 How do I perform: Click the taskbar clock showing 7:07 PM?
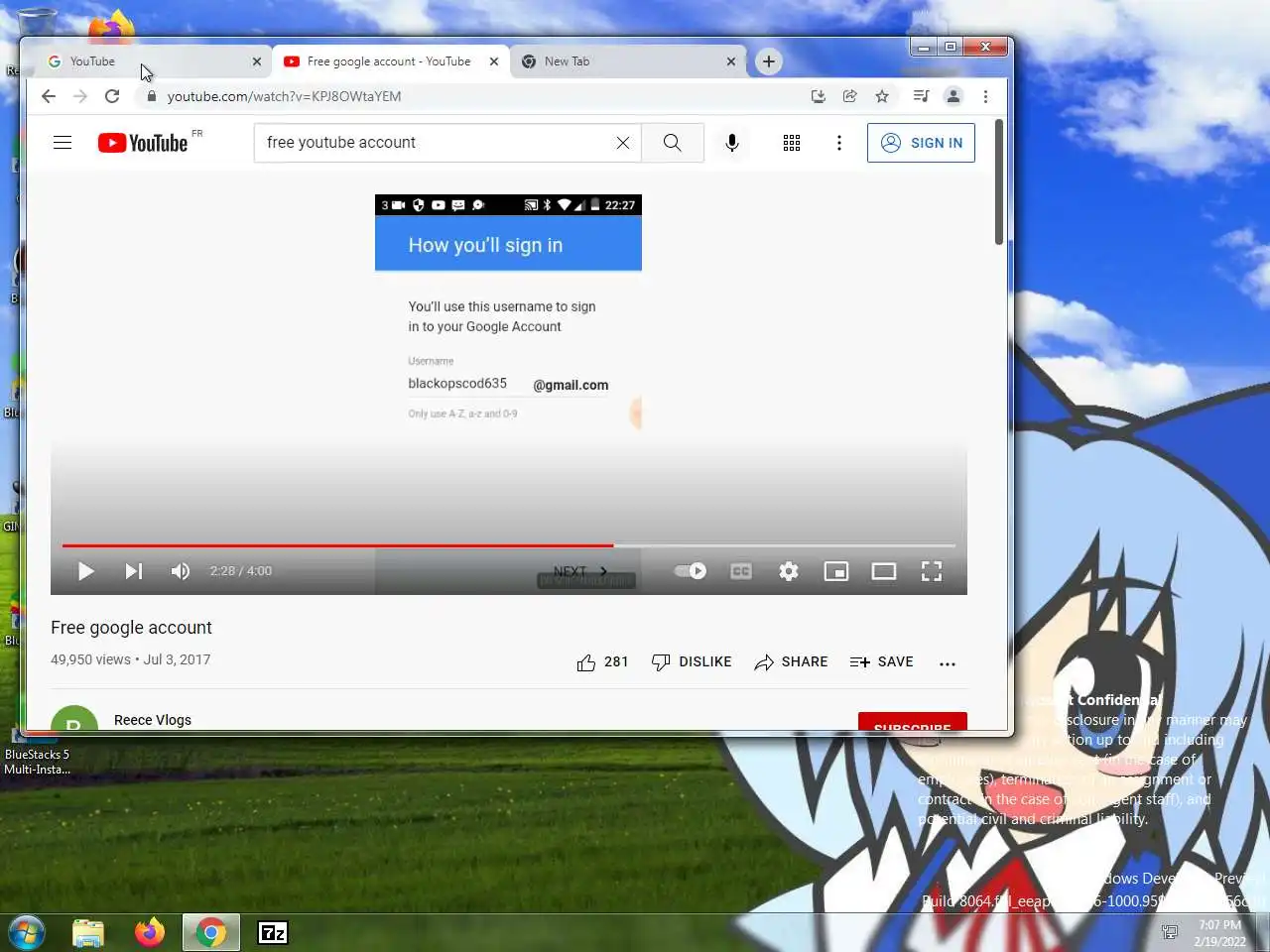[x=1219, y=932]
